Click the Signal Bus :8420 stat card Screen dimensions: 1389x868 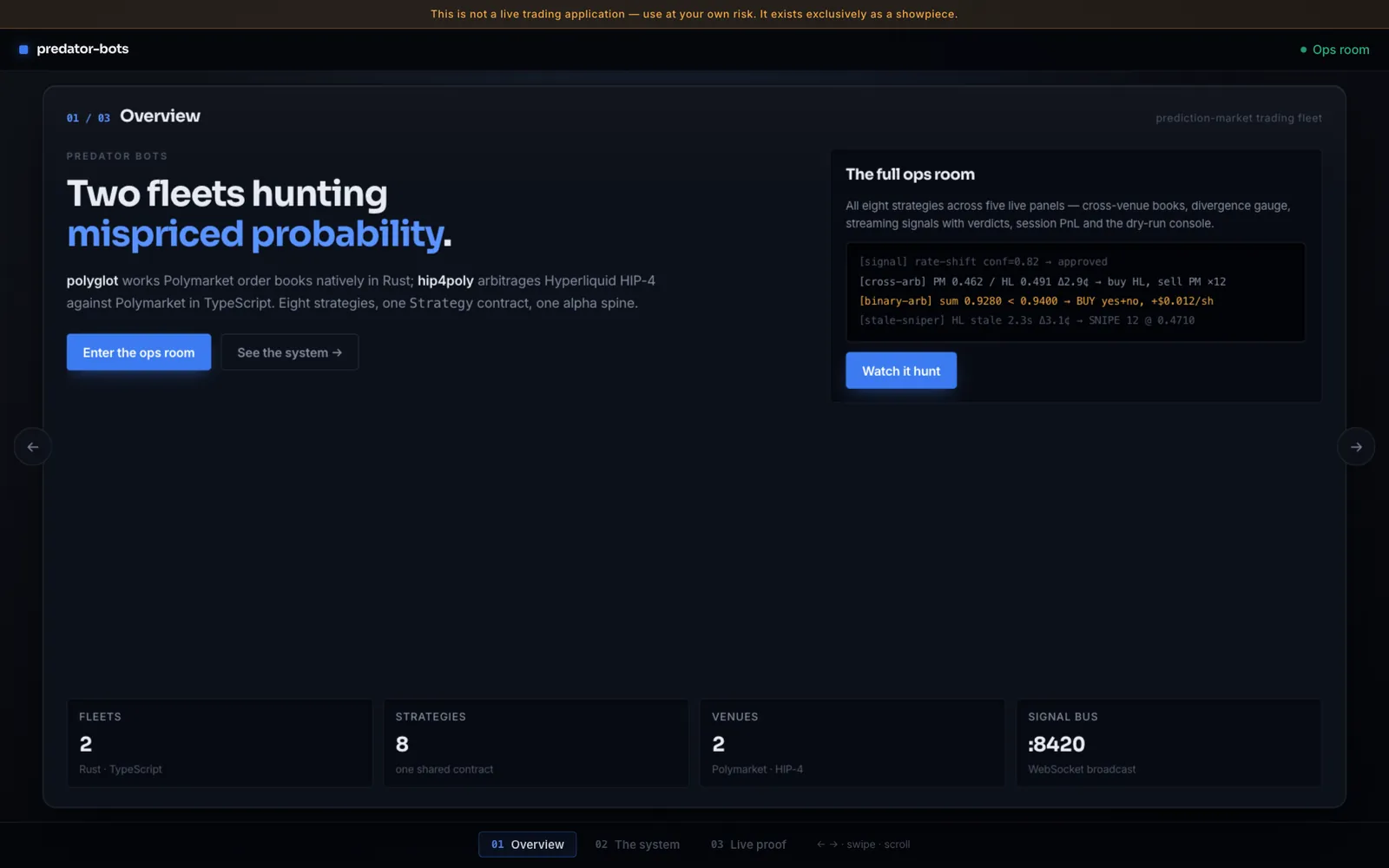tap(1168, 743)
